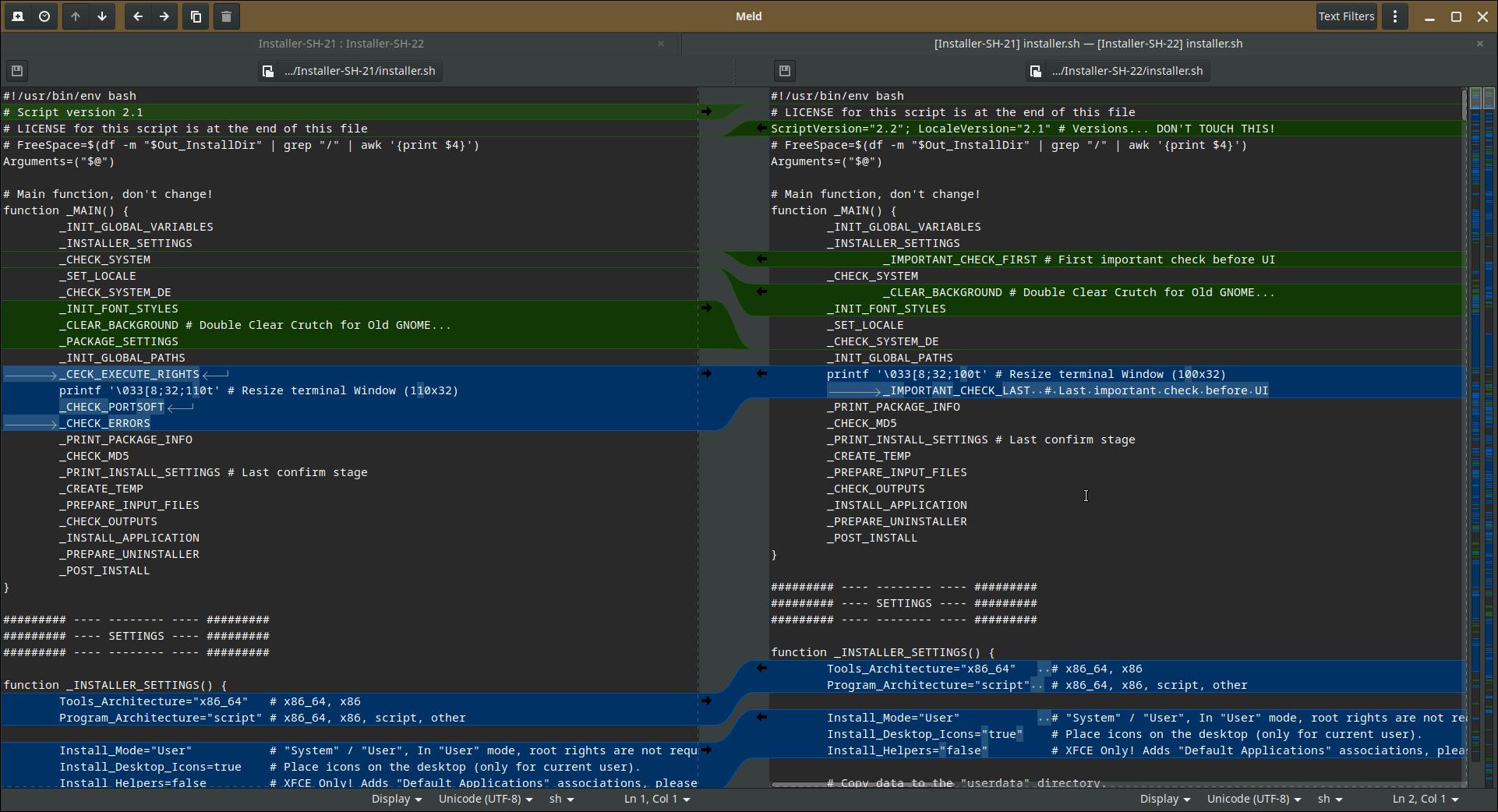This screenshot has height=812, width=1498.
Task: Push current change to the right
Action: tap(164, 16)
